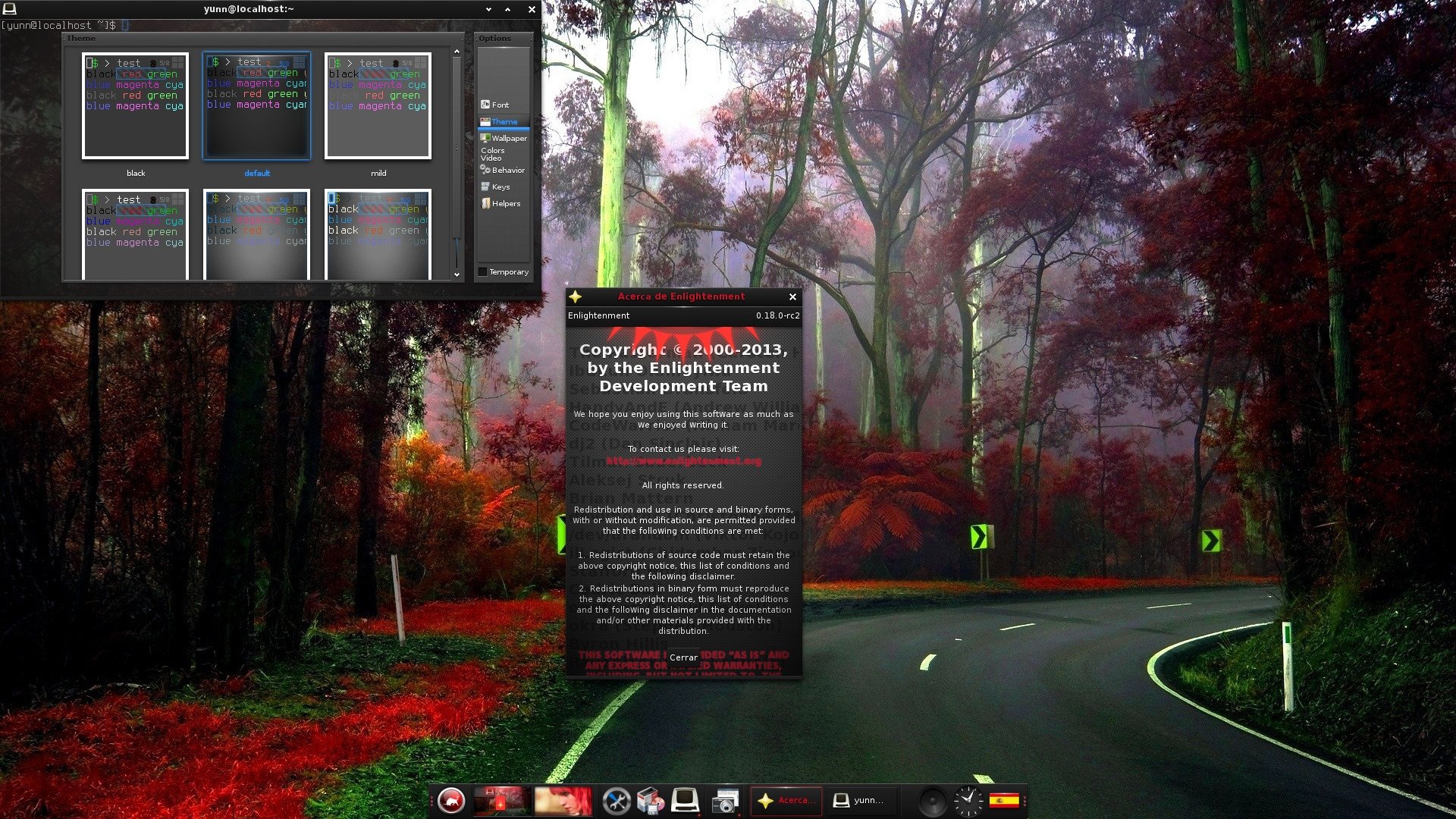Switch to the first virtual desktop in pager
This screenshot has height=819, width=1456.
click(x=501, y=800)
